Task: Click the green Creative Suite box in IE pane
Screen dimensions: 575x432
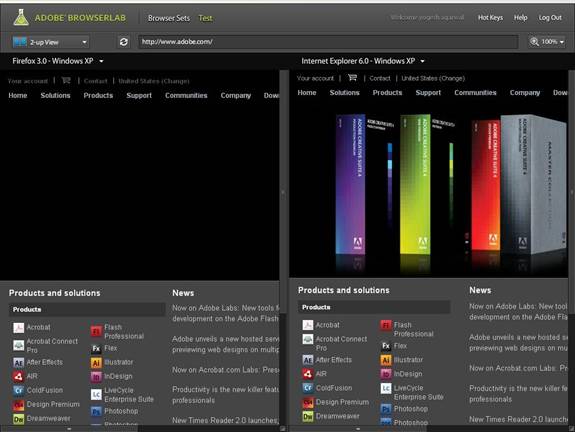Action: [x=415, y=185]
